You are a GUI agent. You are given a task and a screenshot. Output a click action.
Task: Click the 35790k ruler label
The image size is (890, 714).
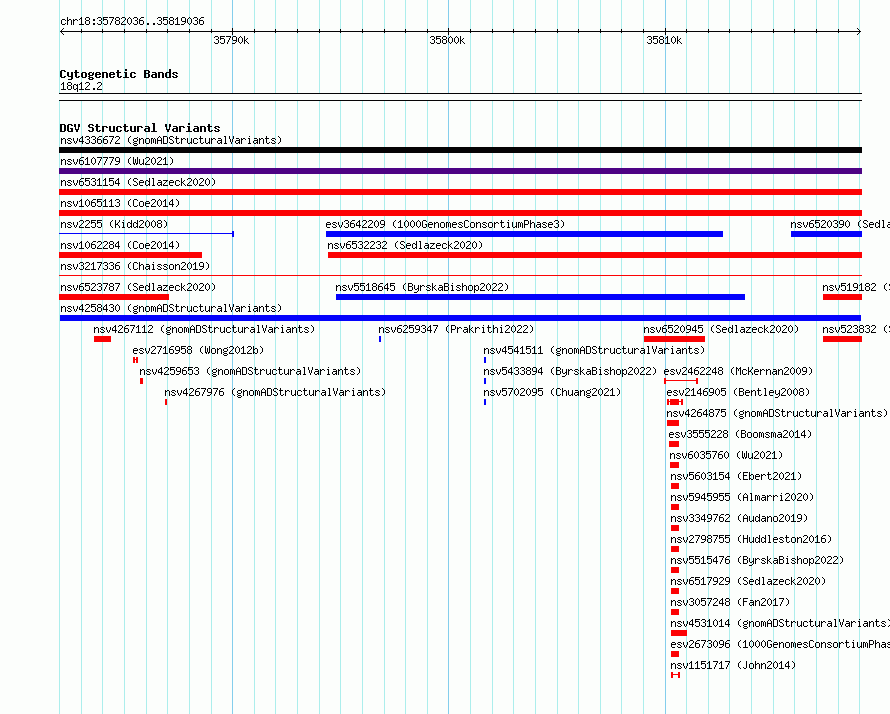pos(231,40)
